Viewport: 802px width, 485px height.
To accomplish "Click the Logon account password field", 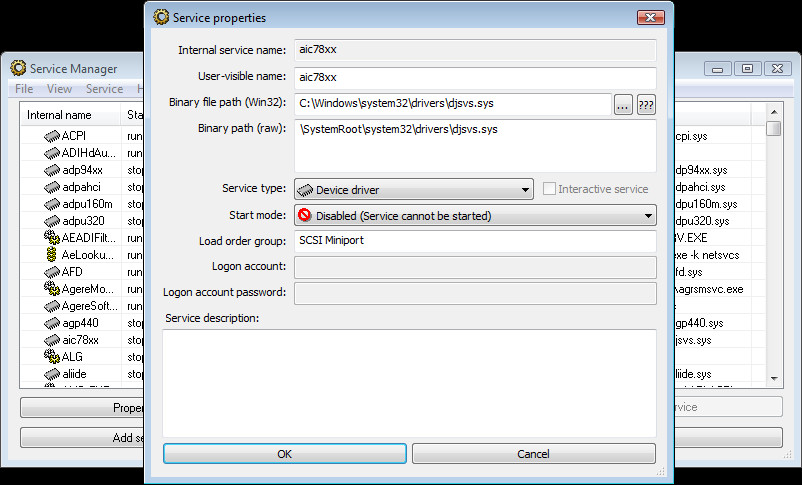I will [475, 293].
